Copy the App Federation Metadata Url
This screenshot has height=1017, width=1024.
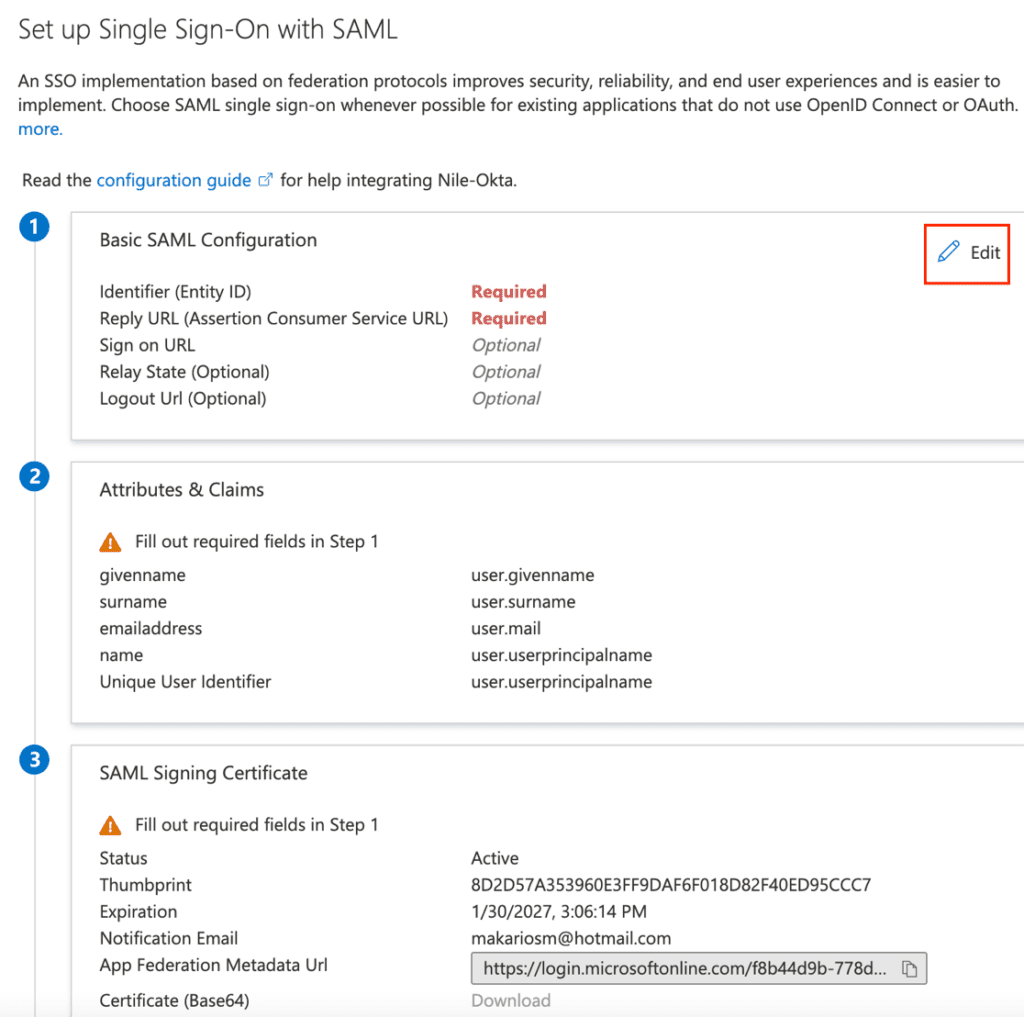[x=909, y=967]
